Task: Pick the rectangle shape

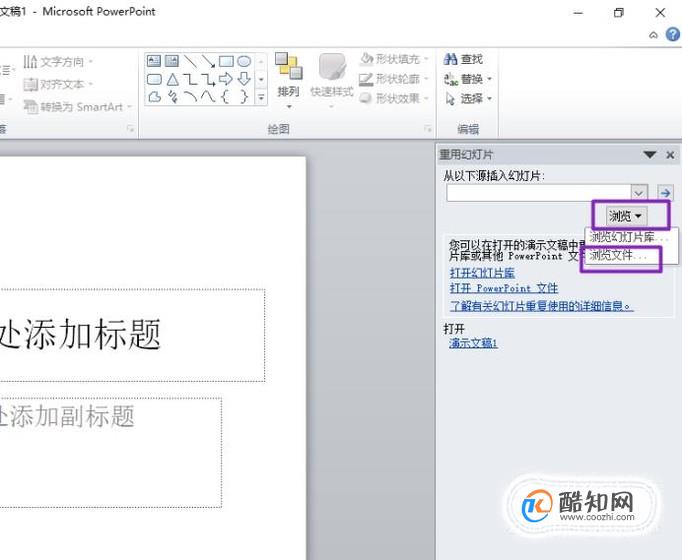Action: pyautogui.click(x=226, y=61)
